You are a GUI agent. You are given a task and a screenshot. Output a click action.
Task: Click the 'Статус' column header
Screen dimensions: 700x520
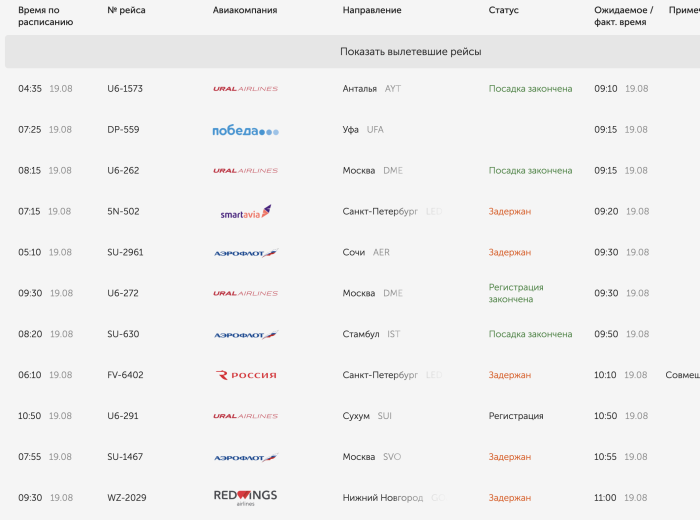point(504,10)
